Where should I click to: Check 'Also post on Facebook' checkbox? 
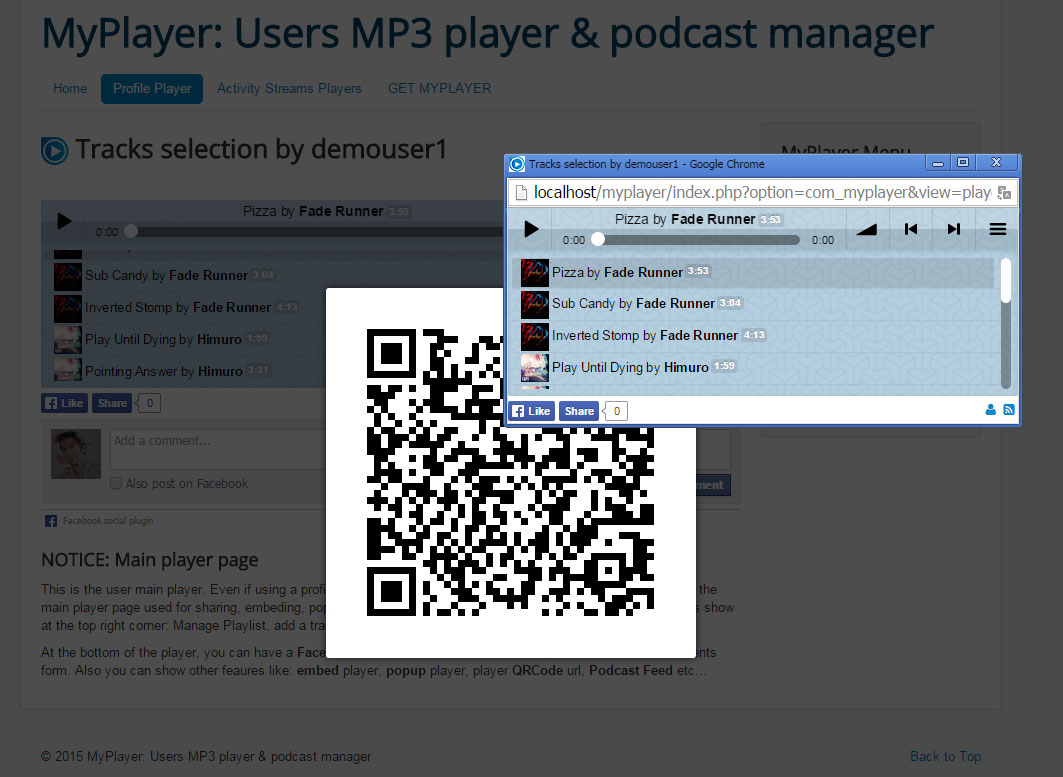coord(116,484)
